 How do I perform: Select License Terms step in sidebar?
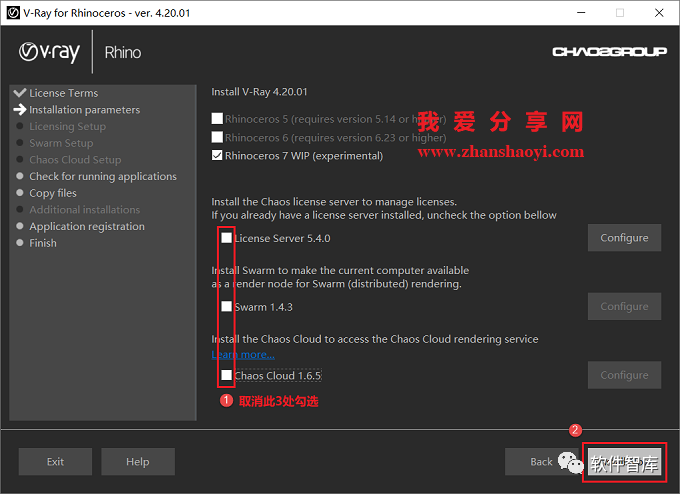[x=64, y=93]
